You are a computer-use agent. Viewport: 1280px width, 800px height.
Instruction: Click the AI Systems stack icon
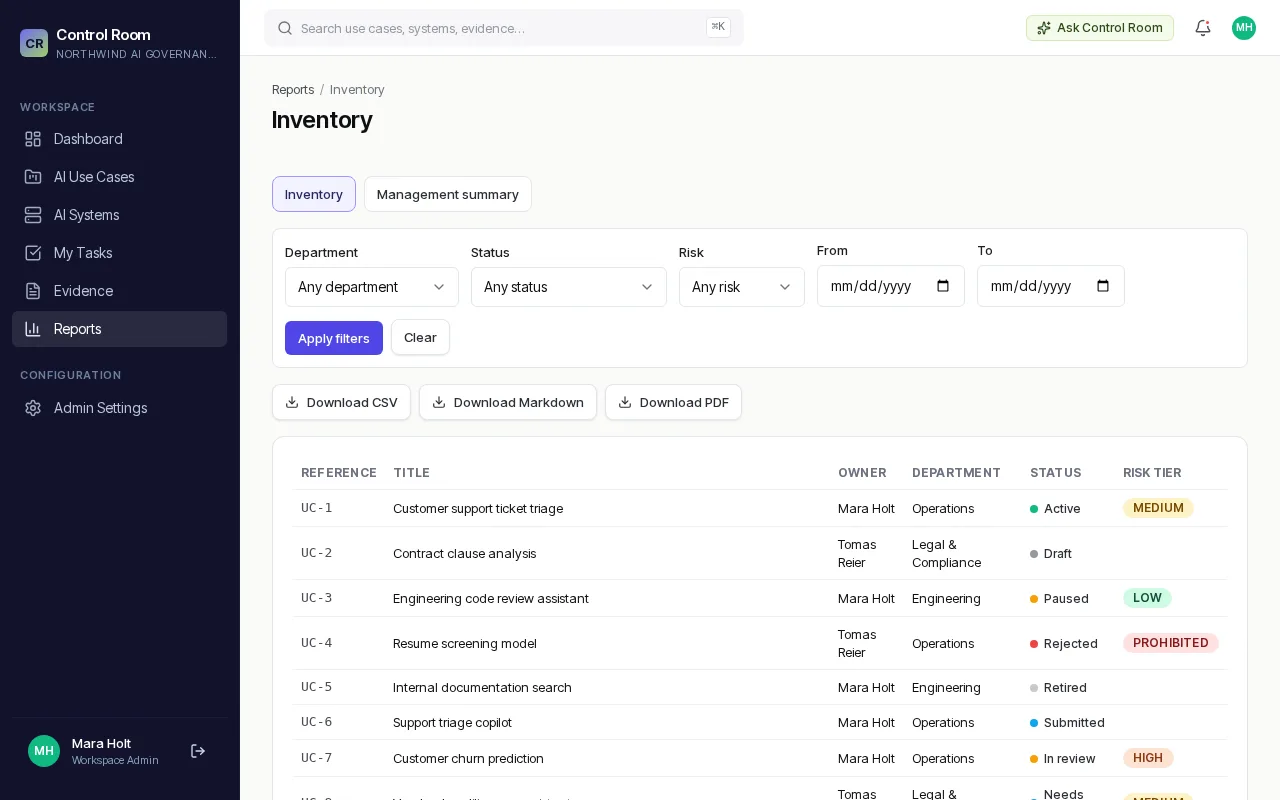click(x=33, y=215)
